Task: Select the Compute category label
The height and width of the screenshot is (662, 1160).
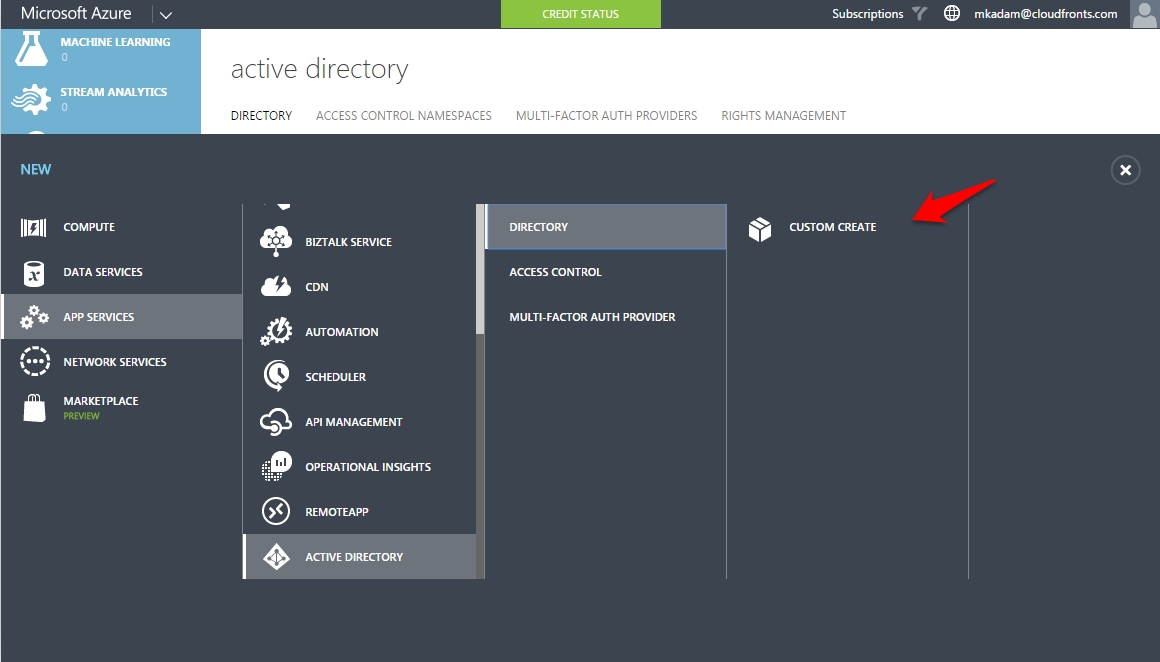Action: pos(89,227)
